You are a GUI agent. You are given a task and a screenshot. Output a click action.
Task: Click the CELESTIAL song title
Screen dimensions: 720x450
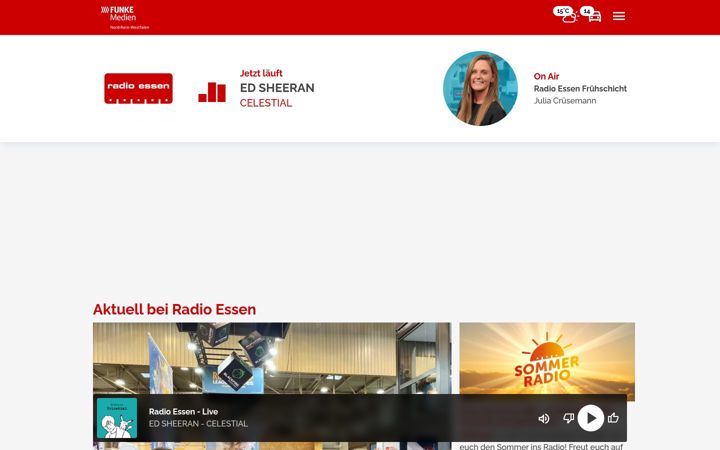(x=265, y=103)
